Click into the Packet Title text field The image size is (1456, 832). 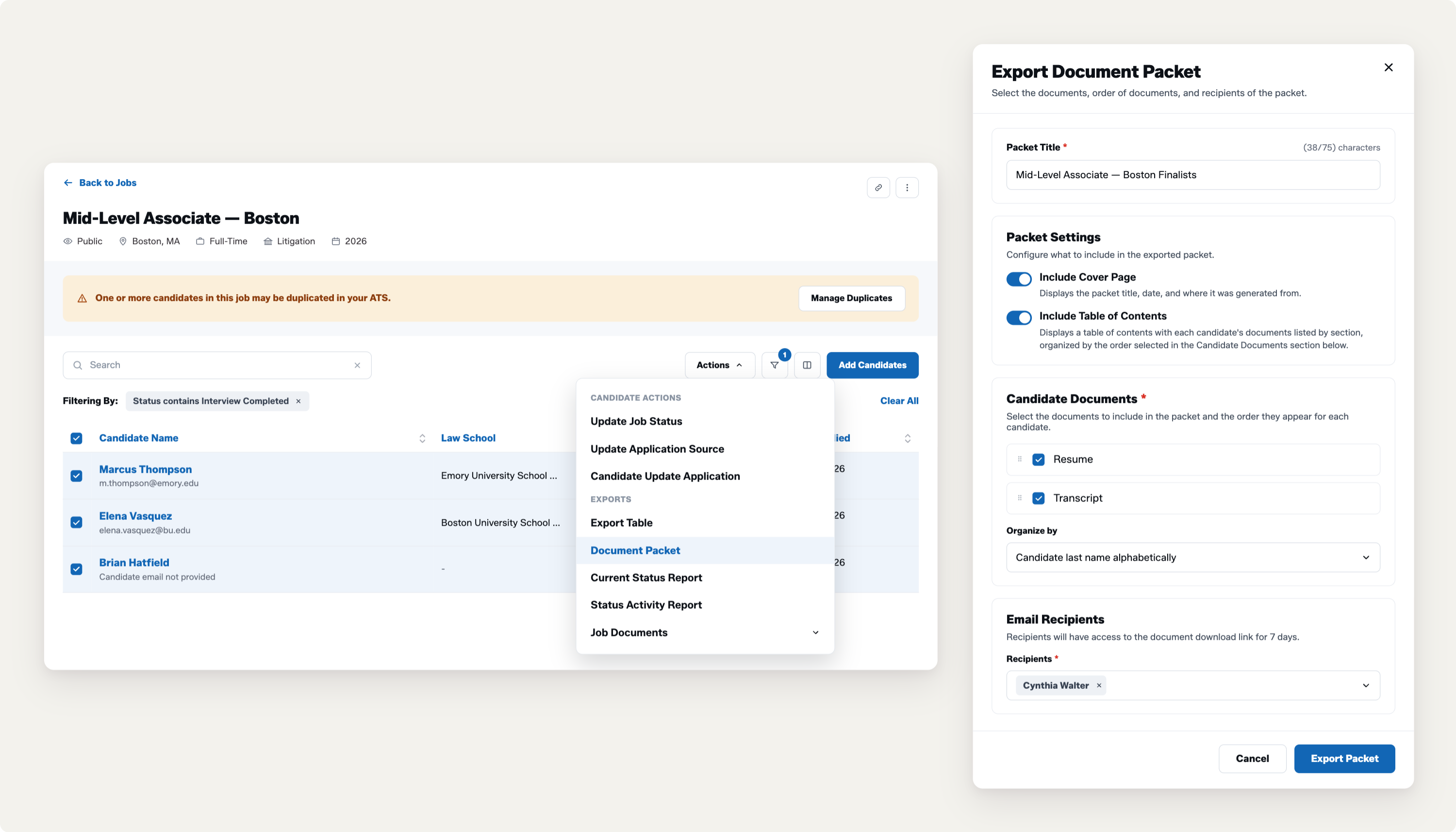click(x=1192, y=175)
